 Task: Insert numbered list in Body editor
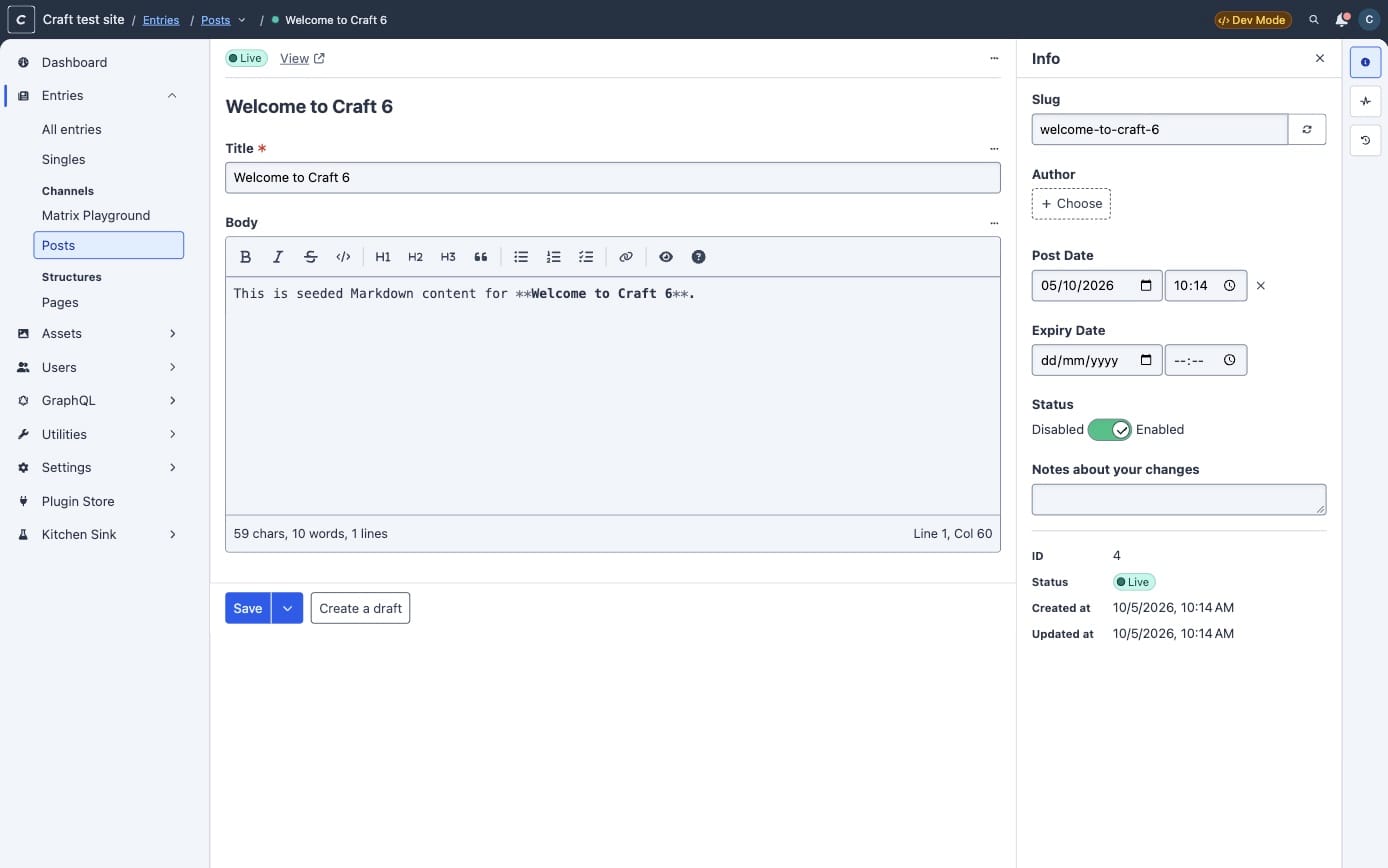(553, 257)
